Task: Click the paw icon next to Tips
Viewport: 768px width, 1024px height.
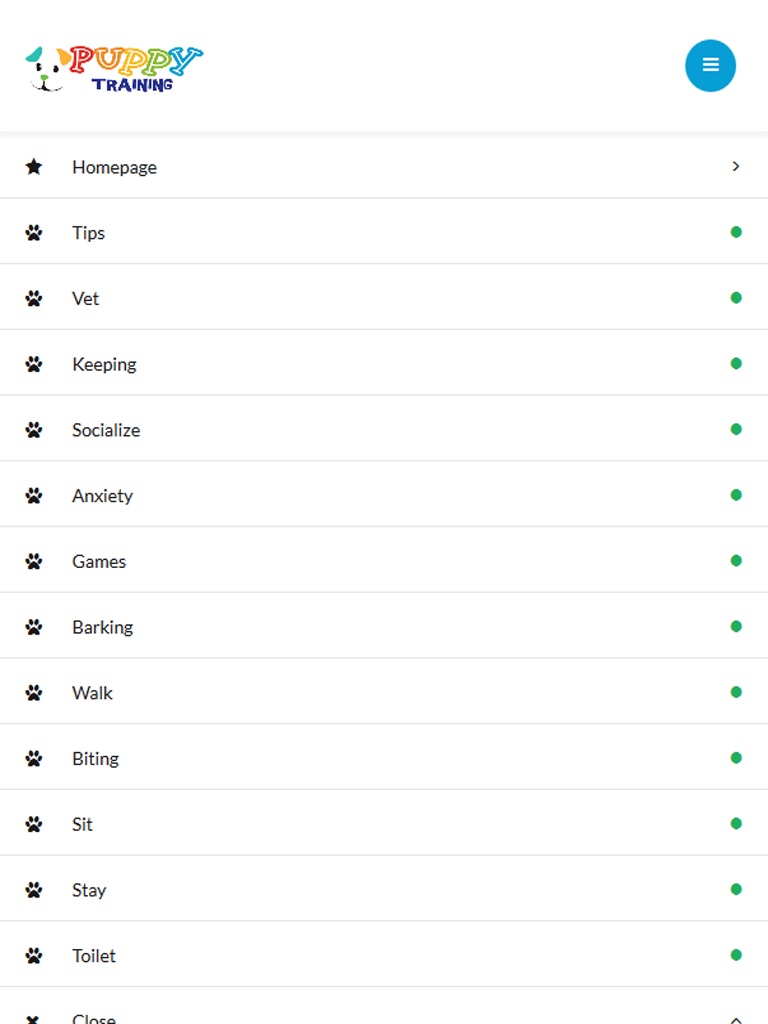Action: [x=34, y=233]
